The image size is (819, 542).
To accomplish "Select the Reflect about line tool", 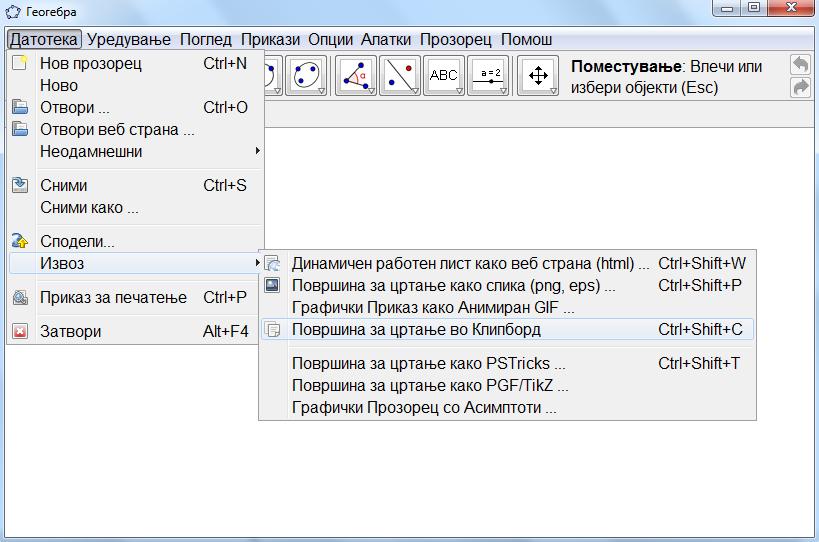I will point(400,76).
